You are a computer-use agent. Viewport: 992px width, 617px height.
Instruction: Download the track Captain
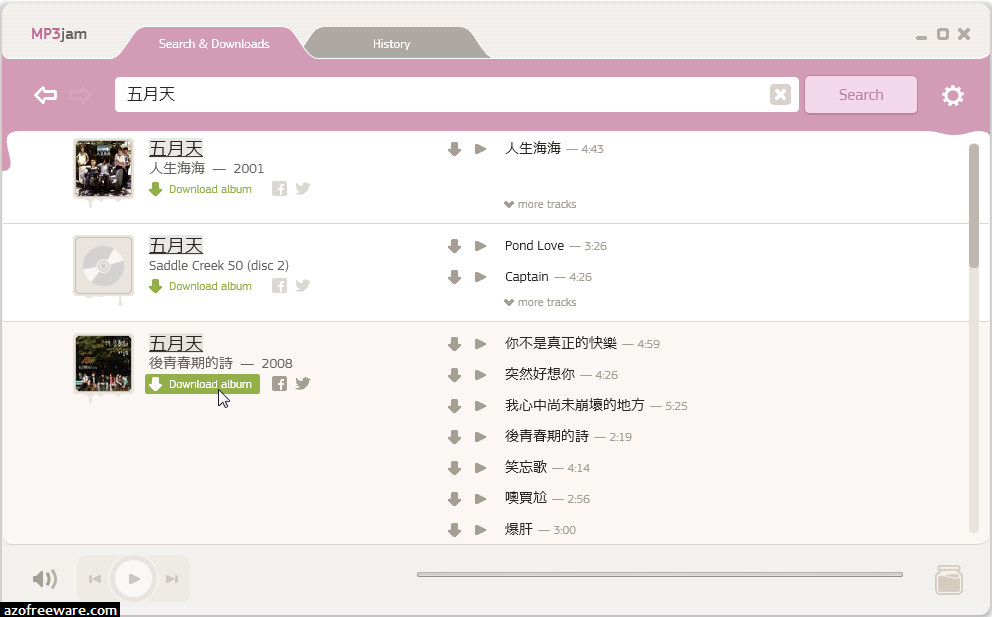click(454, 277)
